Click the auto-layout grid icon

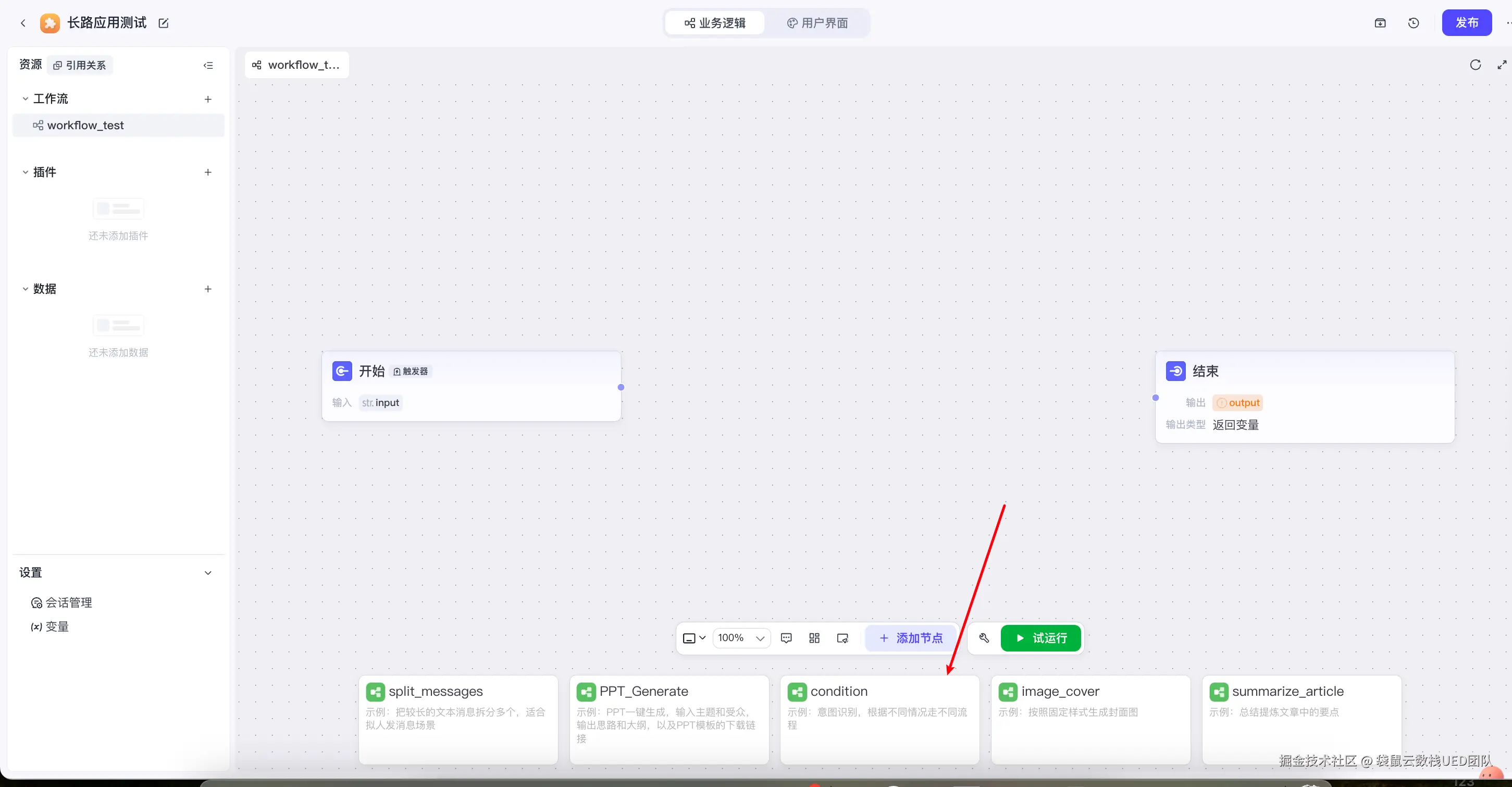(814, 638)
